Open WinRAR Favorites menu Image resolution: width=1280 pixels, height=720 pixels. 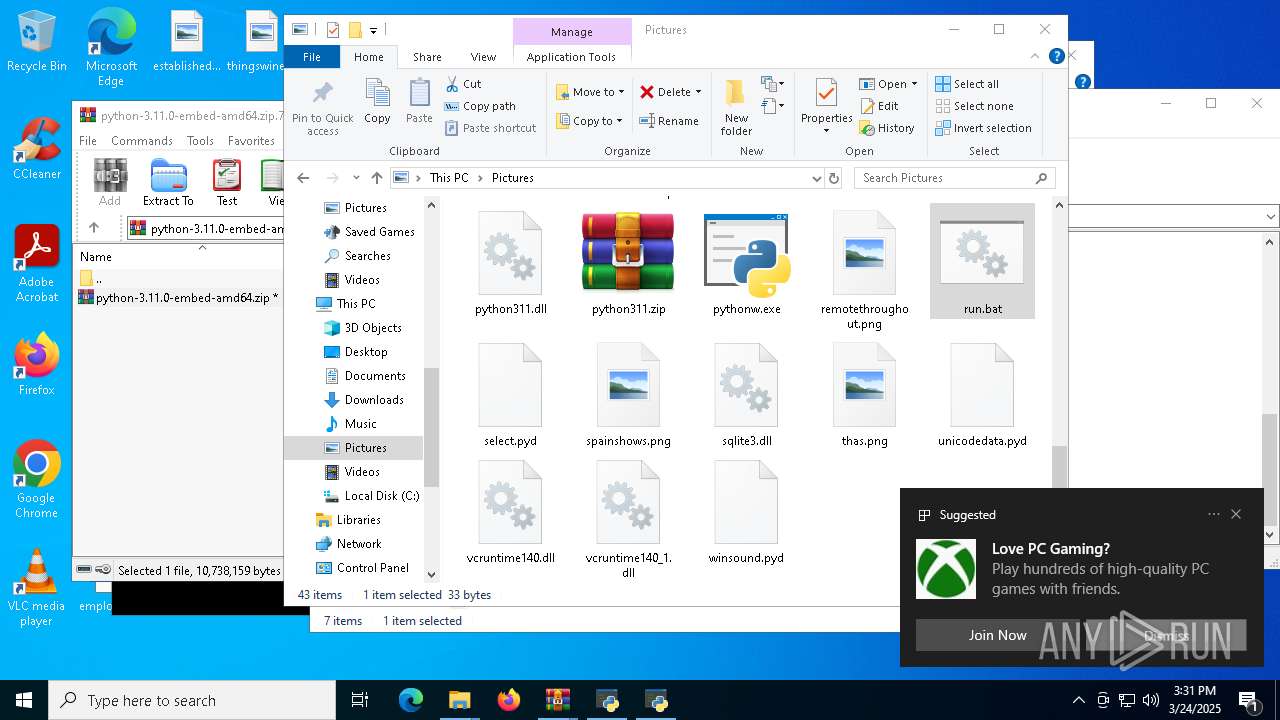[x=251, y=141]
